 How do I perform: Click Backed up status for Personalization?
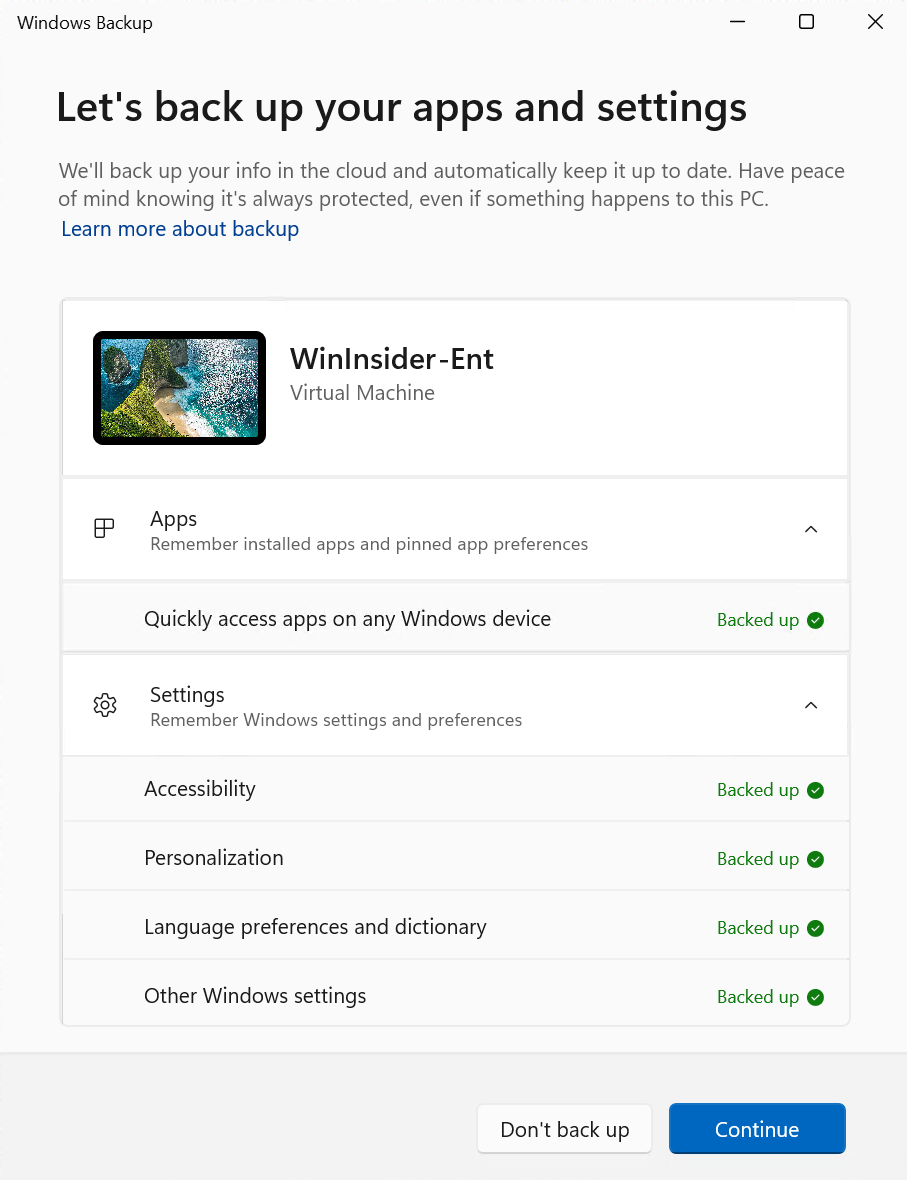click(757, 859)
